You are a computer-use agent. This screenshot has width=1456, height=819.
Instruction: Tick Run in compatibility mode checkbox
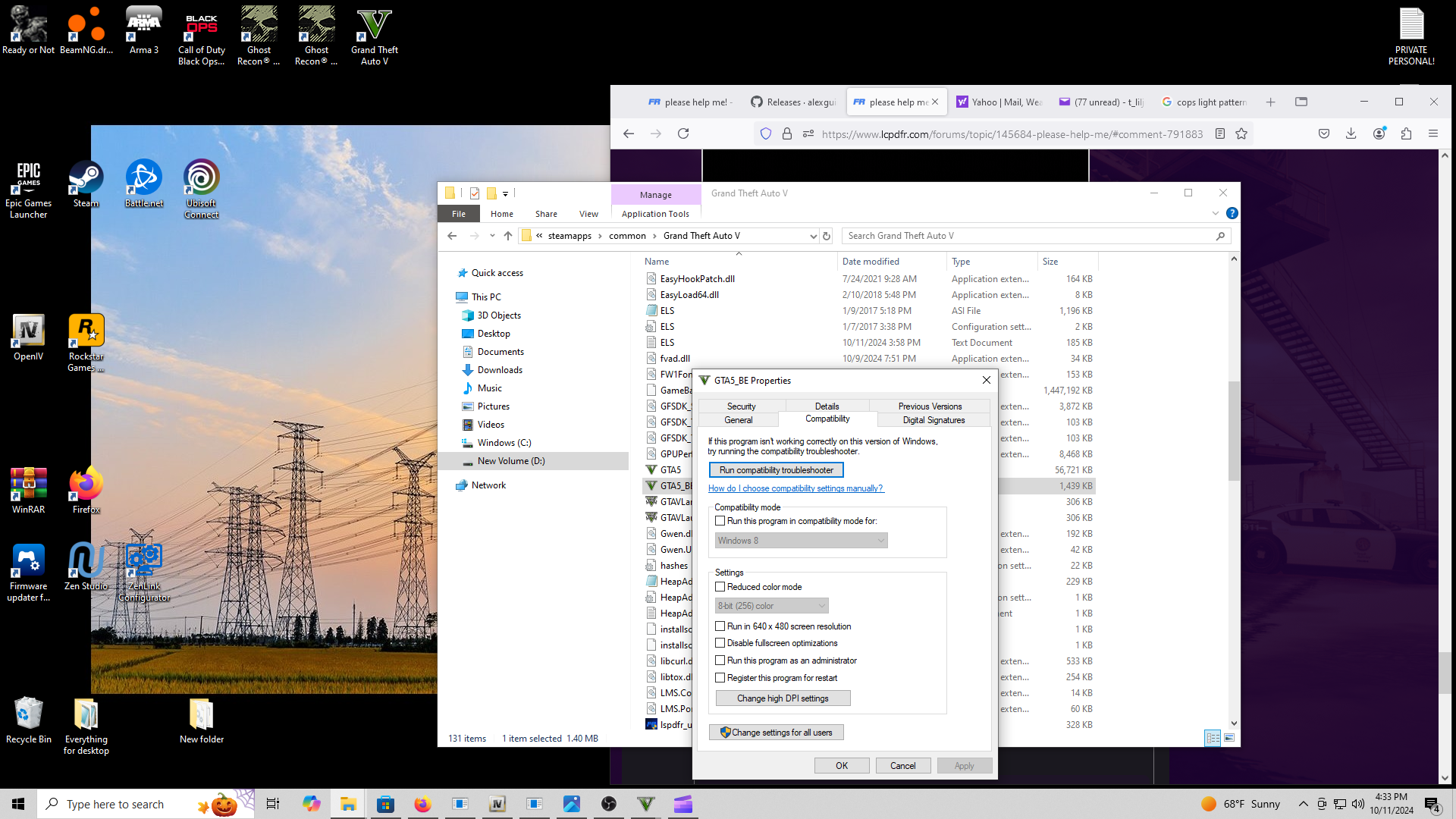pos(720,521)
